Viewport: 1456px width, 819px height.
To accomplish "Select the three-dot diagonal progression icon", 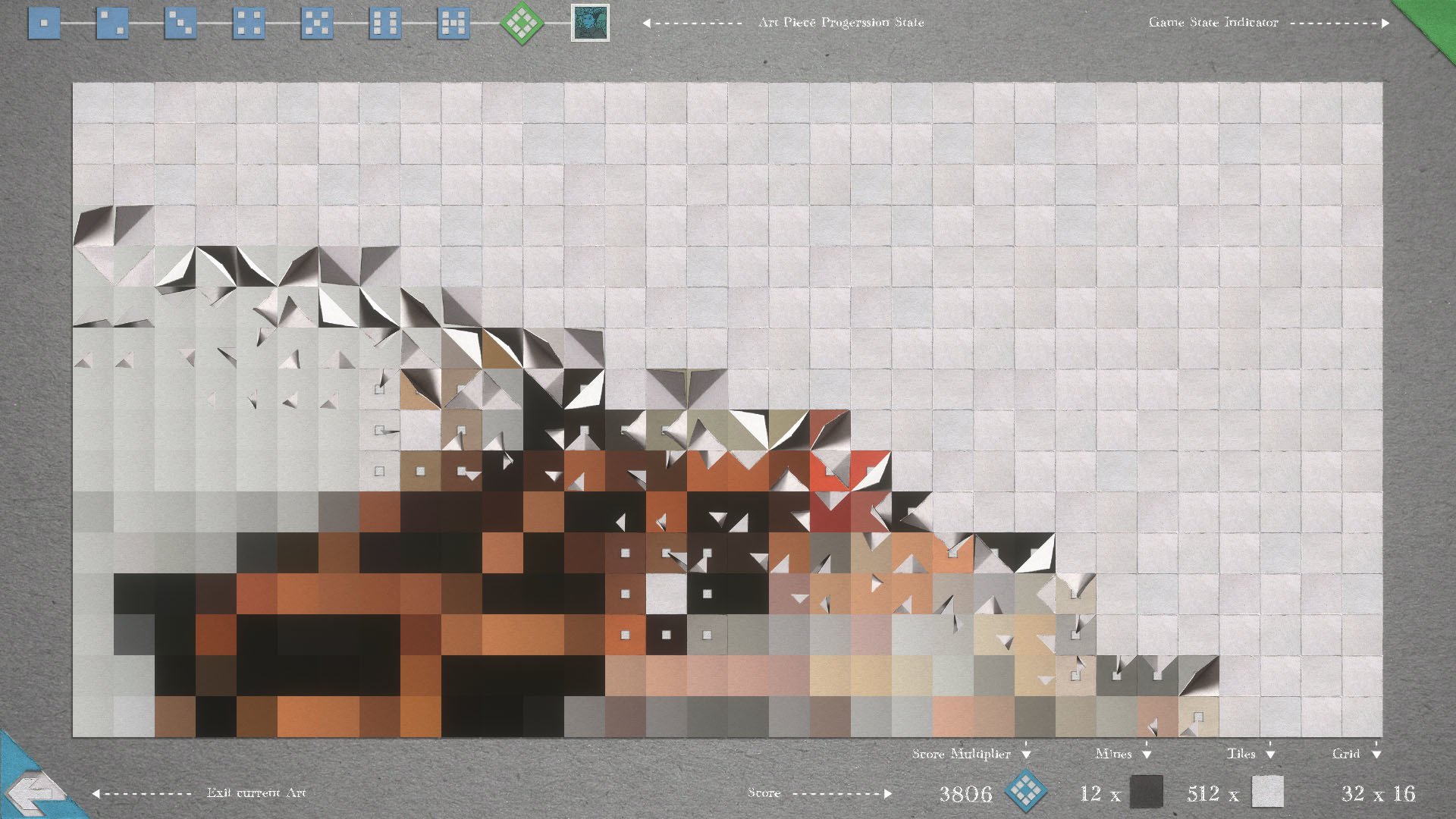I will [x=180, y=23].
